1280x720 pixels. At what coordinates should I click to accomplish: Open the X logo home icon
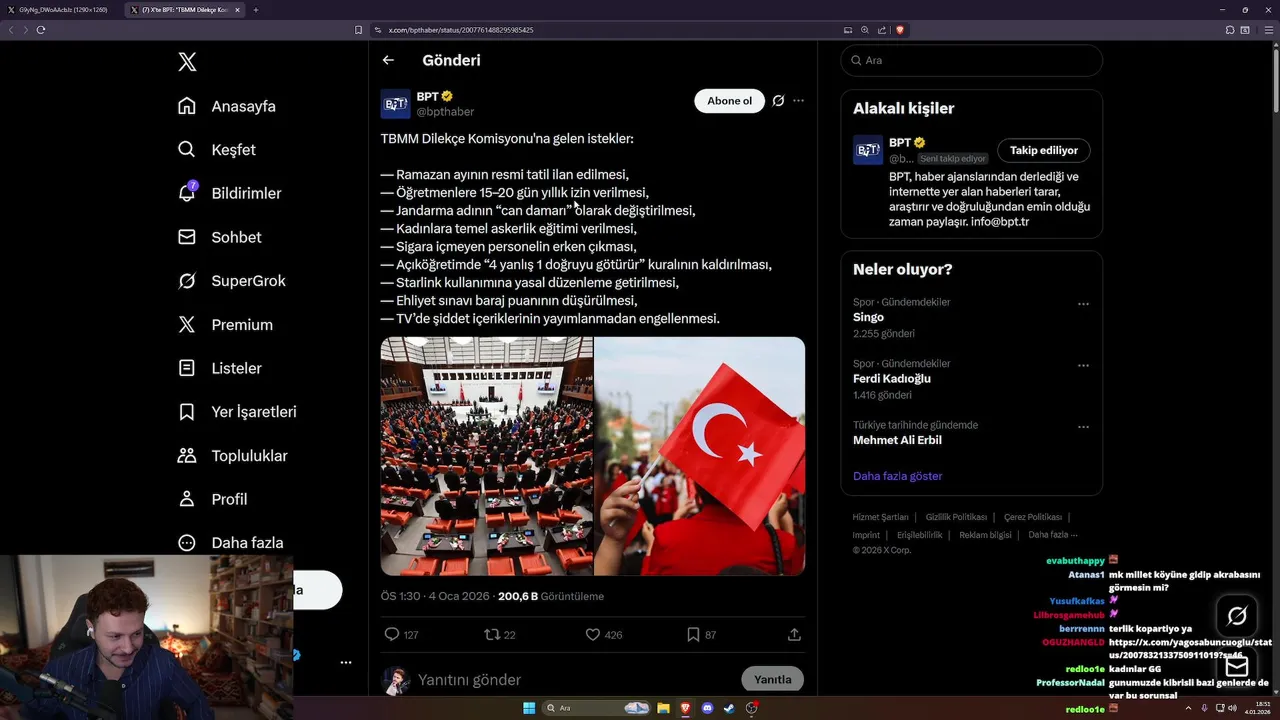pos(187,62)
